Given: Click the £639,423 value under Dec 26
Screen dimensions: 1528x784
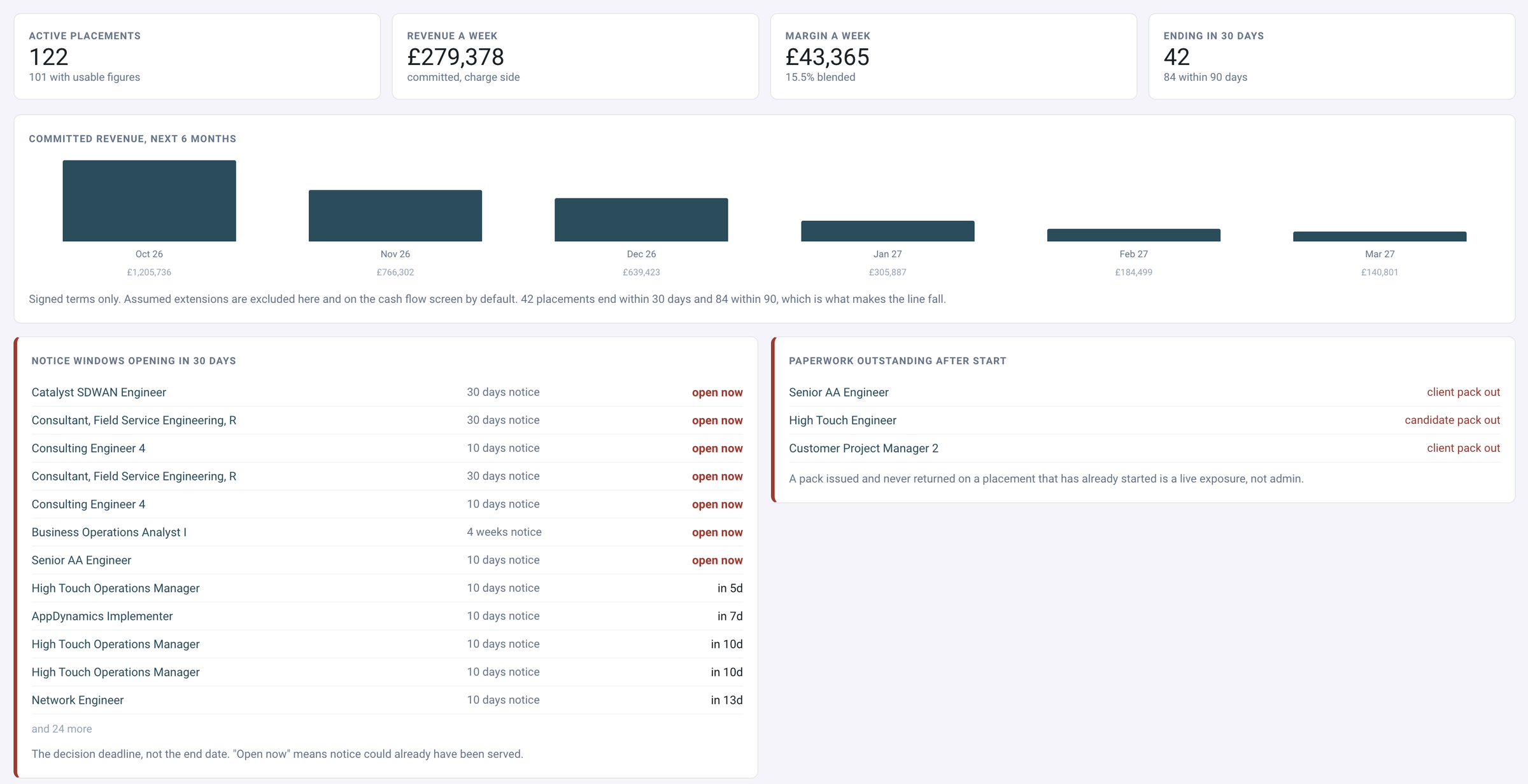Looking at the screenshot, I should (x=641, y=272).
